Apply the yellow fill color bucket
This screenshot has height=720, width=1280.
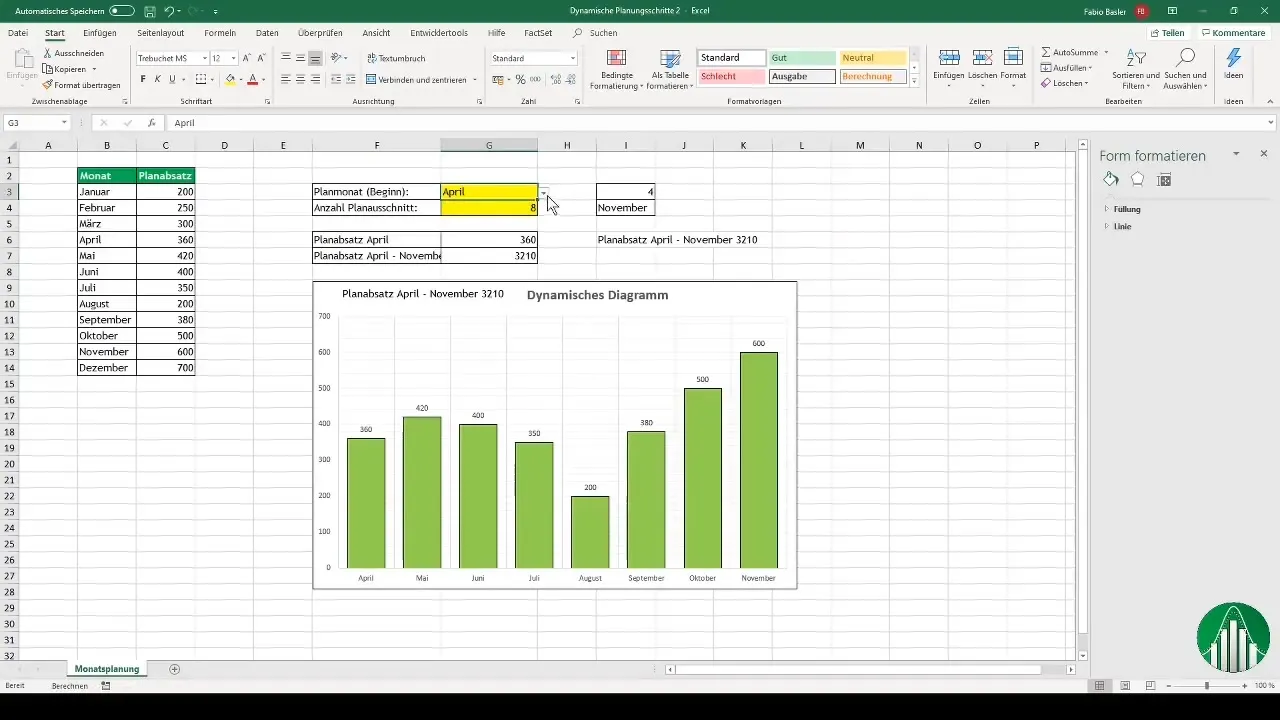click(229, 79)
